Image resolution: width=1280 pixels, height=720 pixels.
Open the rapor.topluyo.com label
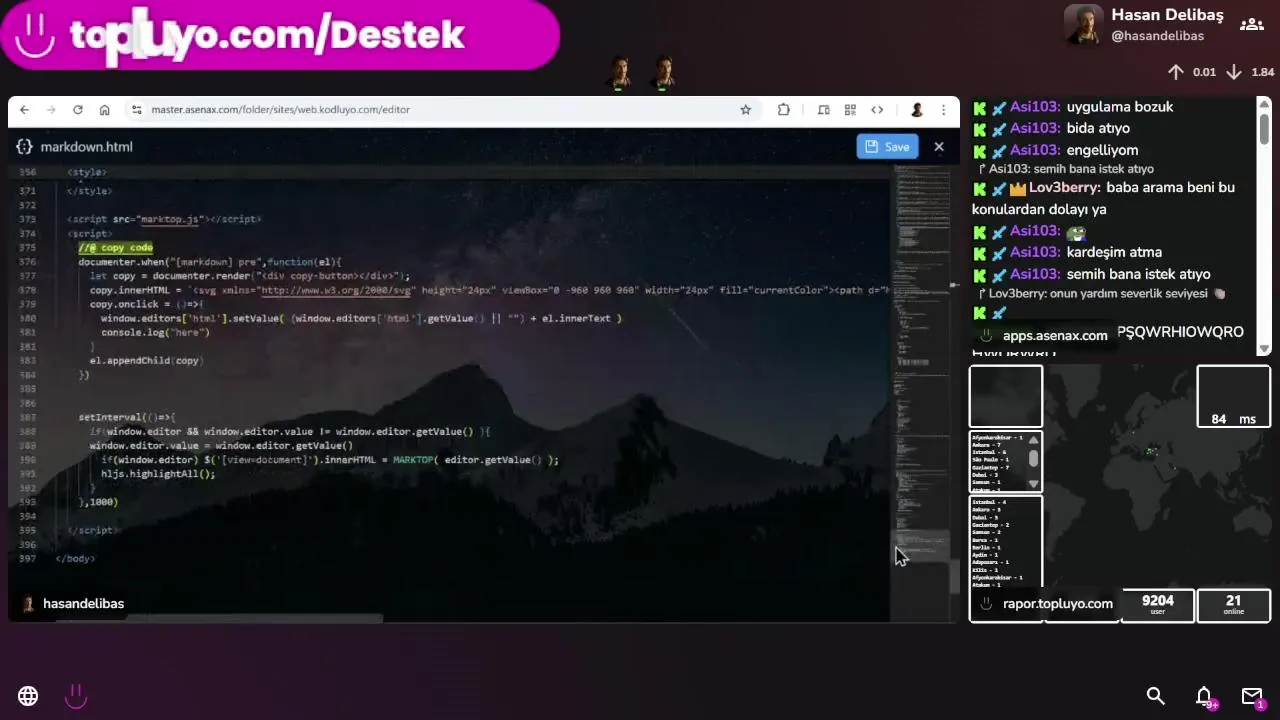[x=1058, y=604]
